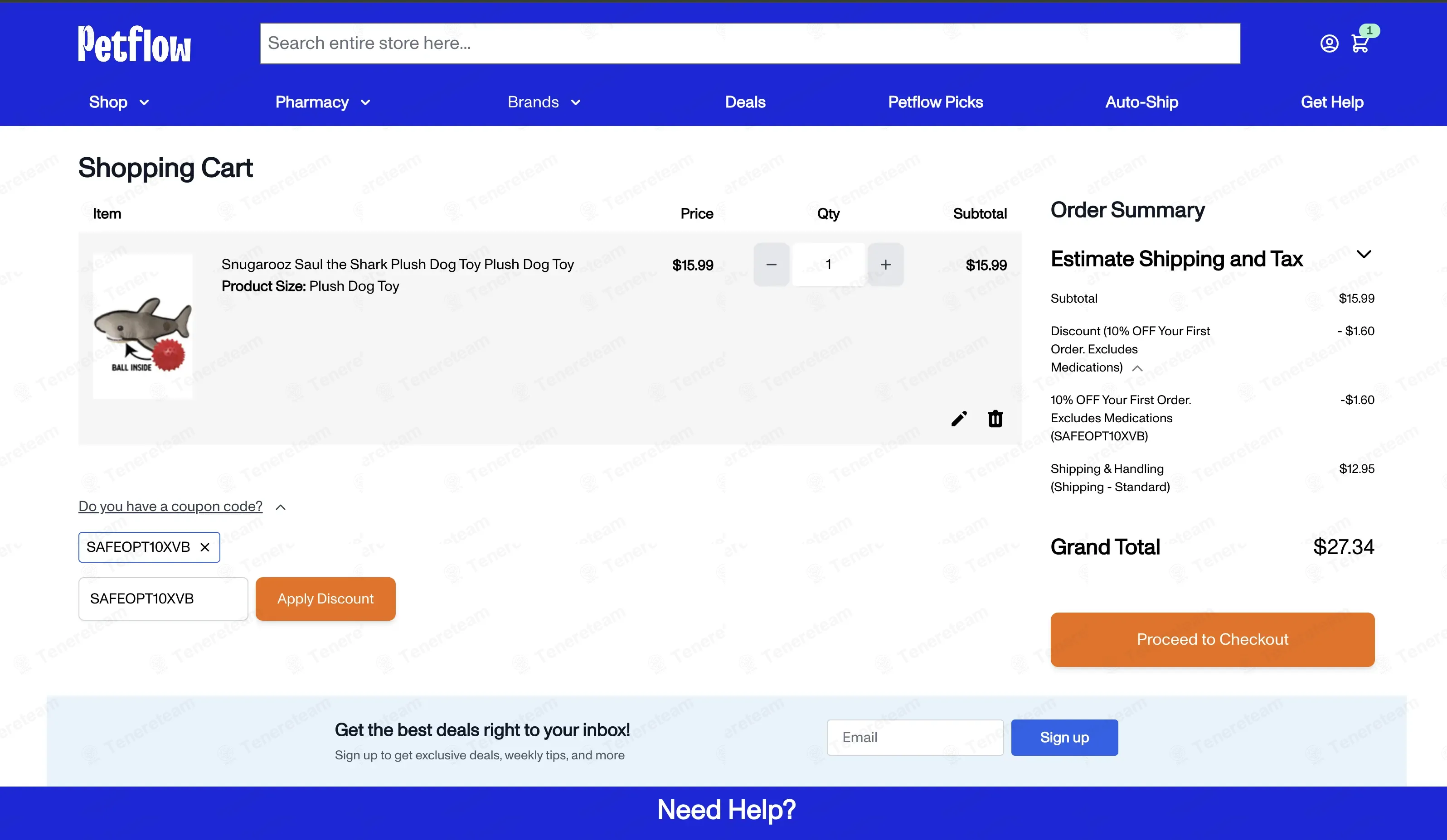Focus the newsletter Email field
This screenshot has width=1447, height=840.
point(915,737)
